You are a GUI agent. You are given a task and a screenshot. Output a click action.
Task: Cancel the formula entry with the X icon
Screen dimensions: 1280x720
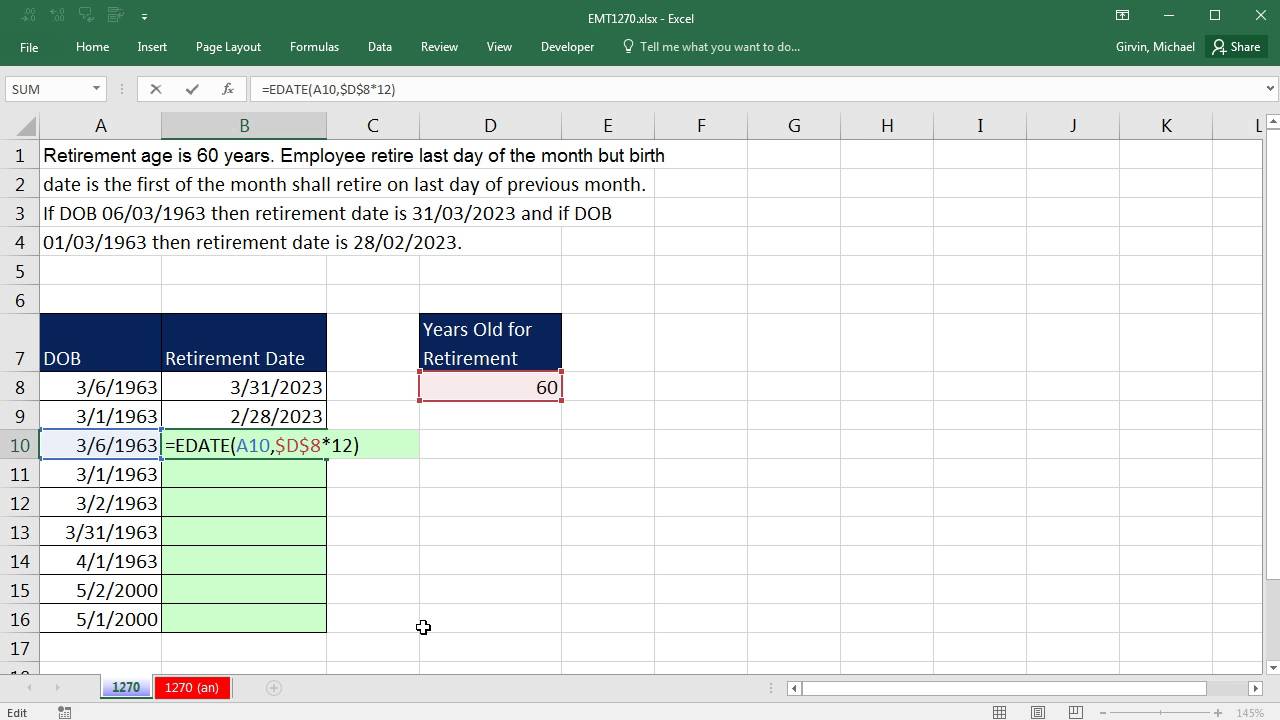[x=155, y=89]
